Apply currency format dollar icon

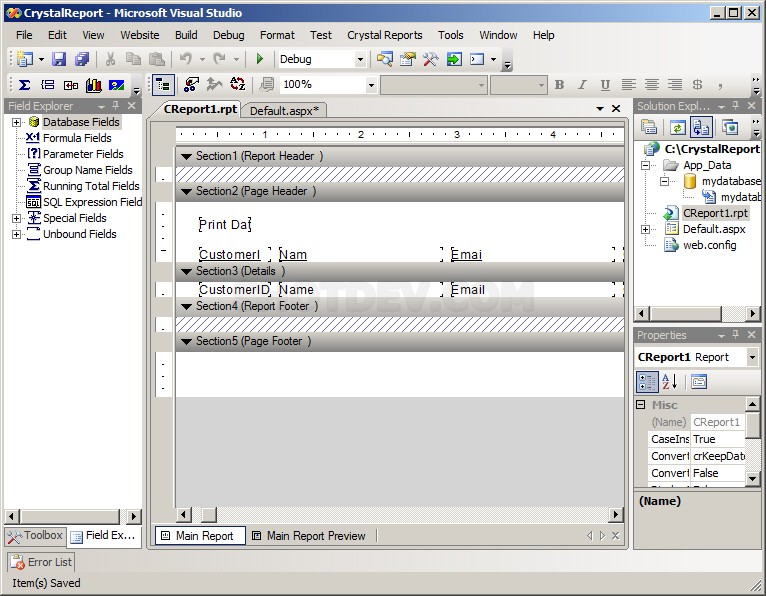[698, 85]
